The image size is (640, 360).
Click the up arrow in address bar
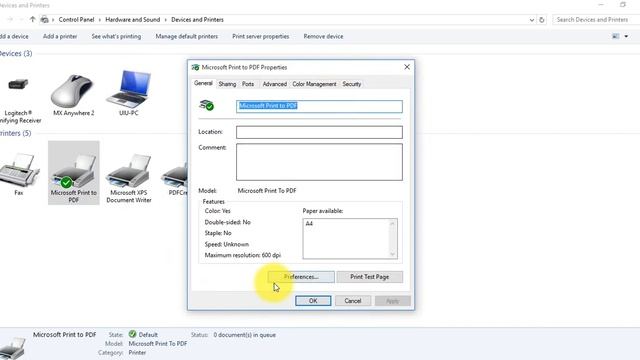point(33,19)
